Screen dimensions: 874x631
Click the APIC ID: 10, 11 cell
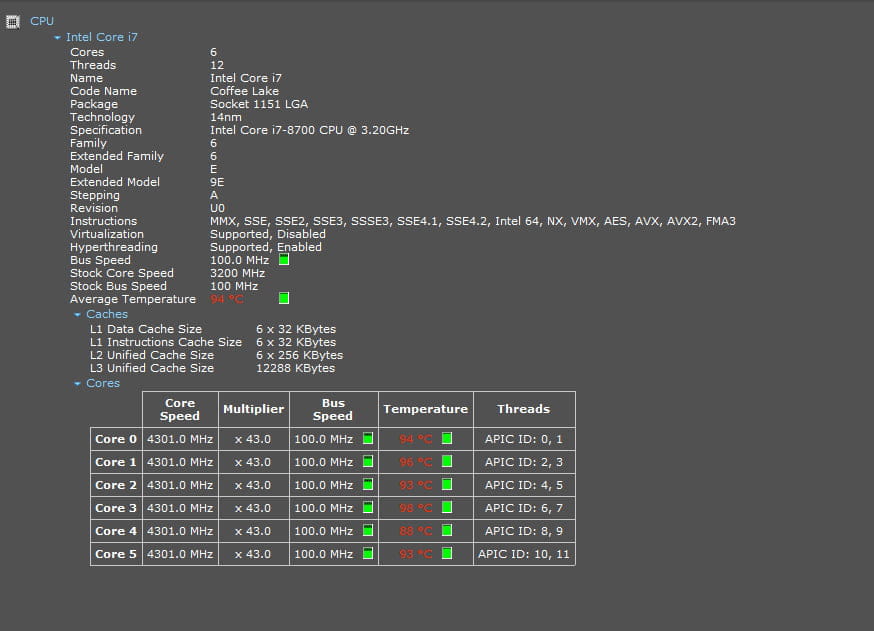point(524,554)
